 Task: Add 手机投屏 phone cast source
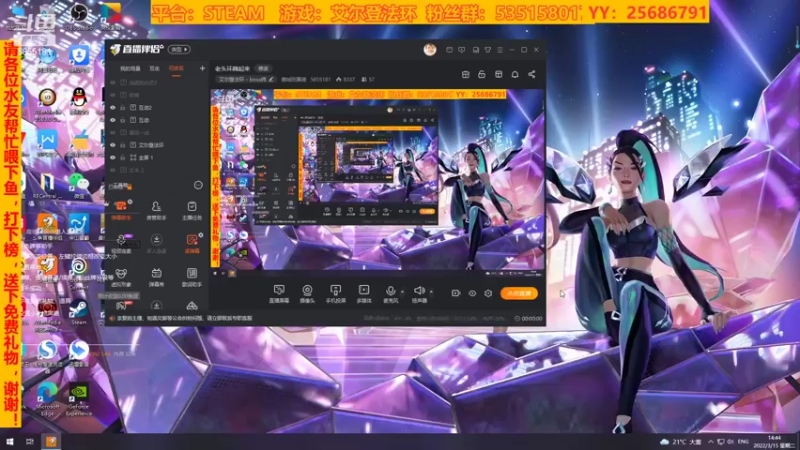(336, 294)
